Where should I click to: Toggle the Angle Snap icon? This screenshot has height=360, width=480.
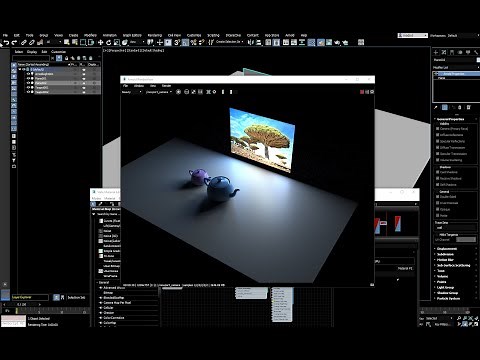click(x=185, y=42)
